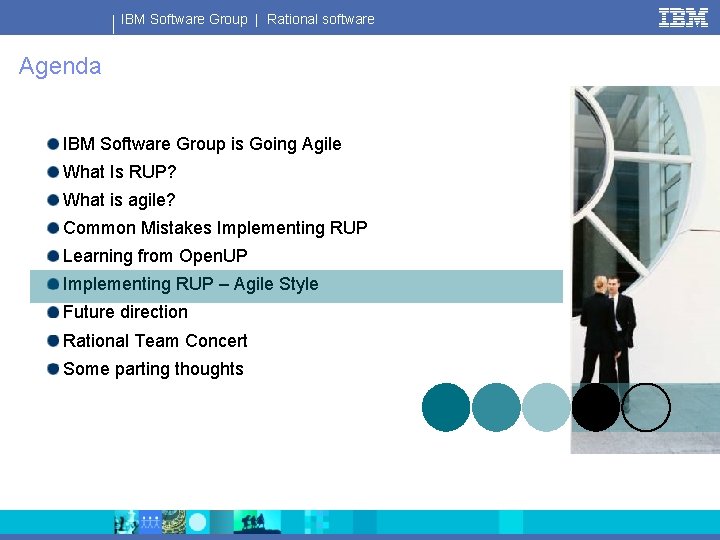This screenshot has width=720, height=540.
Task: Click footer hikers silhouette image
Action: pos(256,522)
